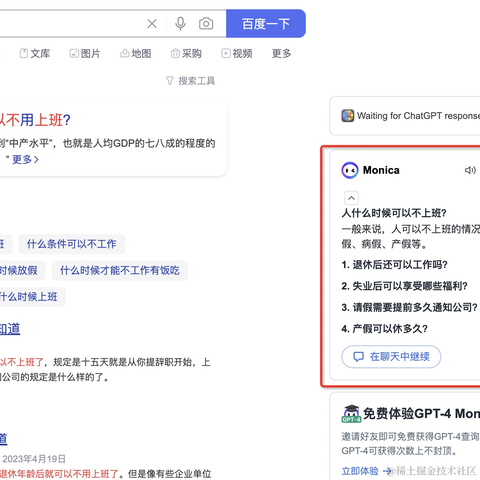Click the 2023年4月19日 result date
This screenshot has width=480, height=480.
pyautogui.click(x=34, y=459)
